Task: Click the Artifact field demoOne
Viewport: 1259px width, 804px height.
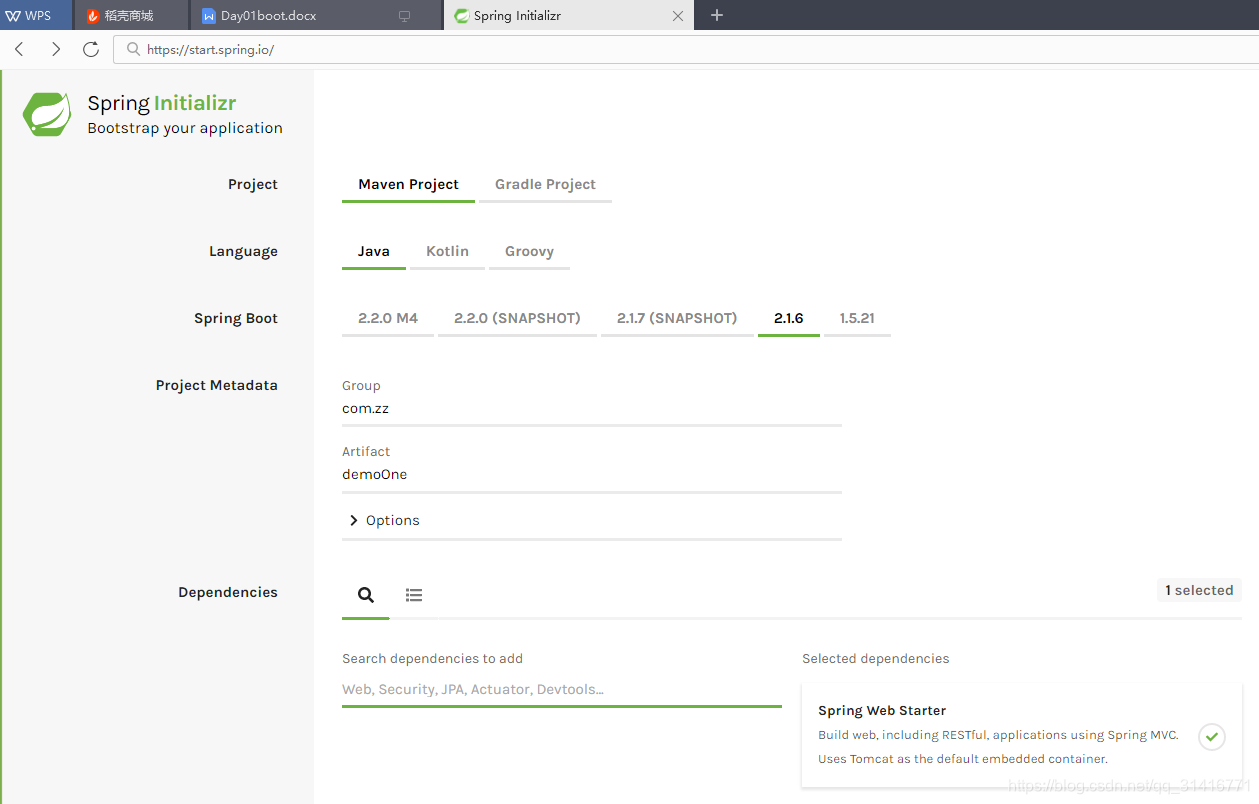Action: 592,475
